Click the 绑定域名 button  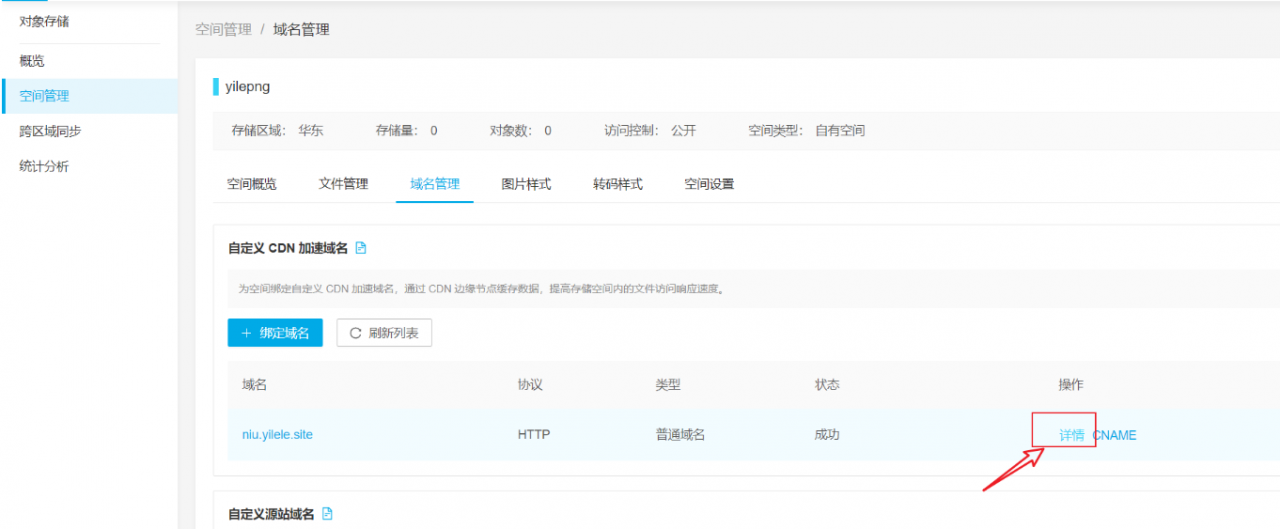pyautogui.click(x=275, y=333)
